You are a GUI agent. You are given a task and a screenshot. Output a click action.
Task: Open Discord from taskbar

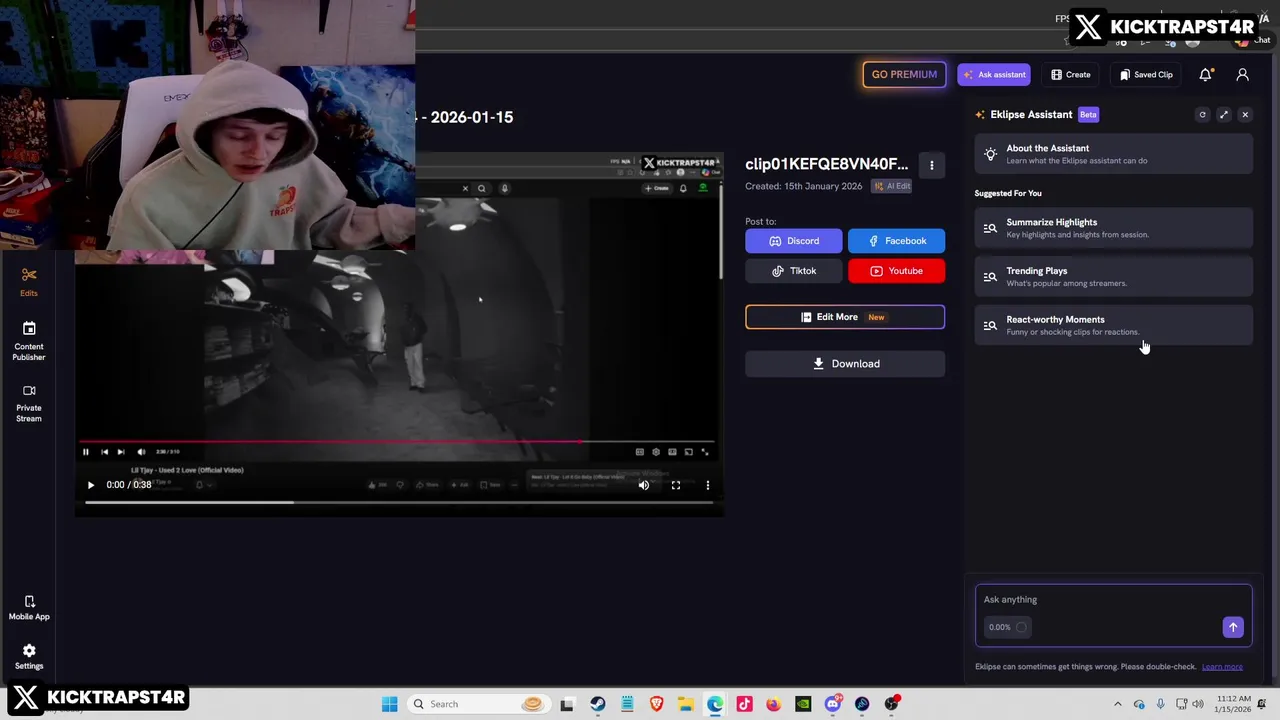tap(832, 704)
